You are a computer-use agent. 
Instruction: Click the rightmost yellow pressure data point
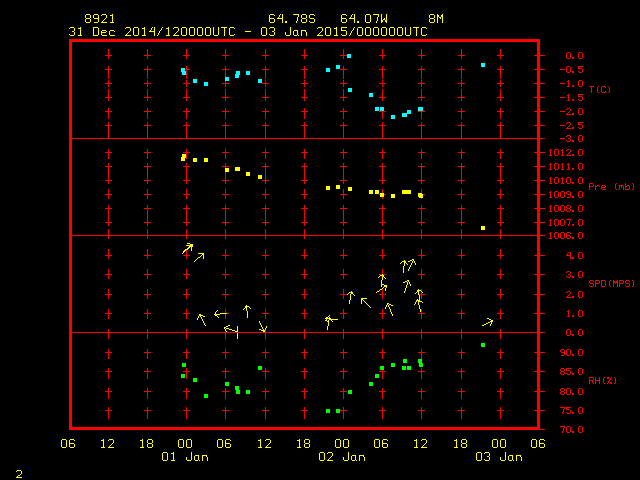pos(483,228)
